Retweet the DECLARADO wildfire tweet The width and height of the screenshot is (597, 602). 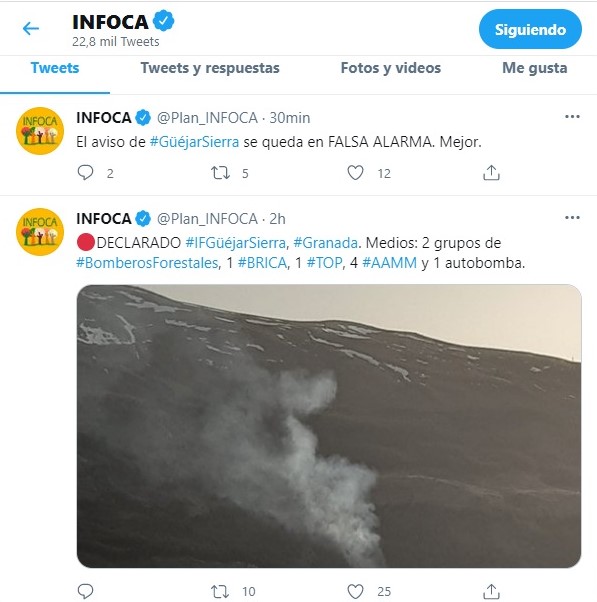tap(220, 592)
